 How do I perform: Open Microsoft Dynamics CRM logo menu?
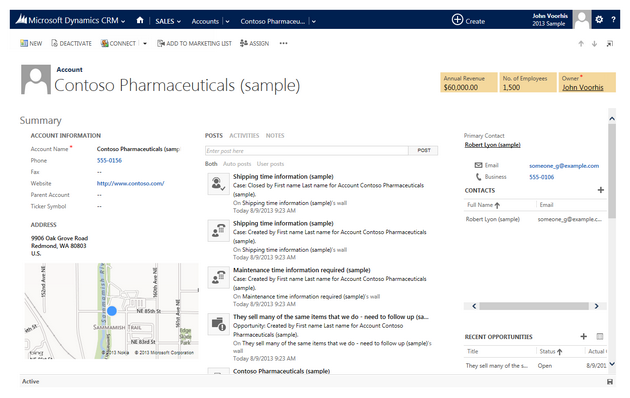[x=70, y=20]
